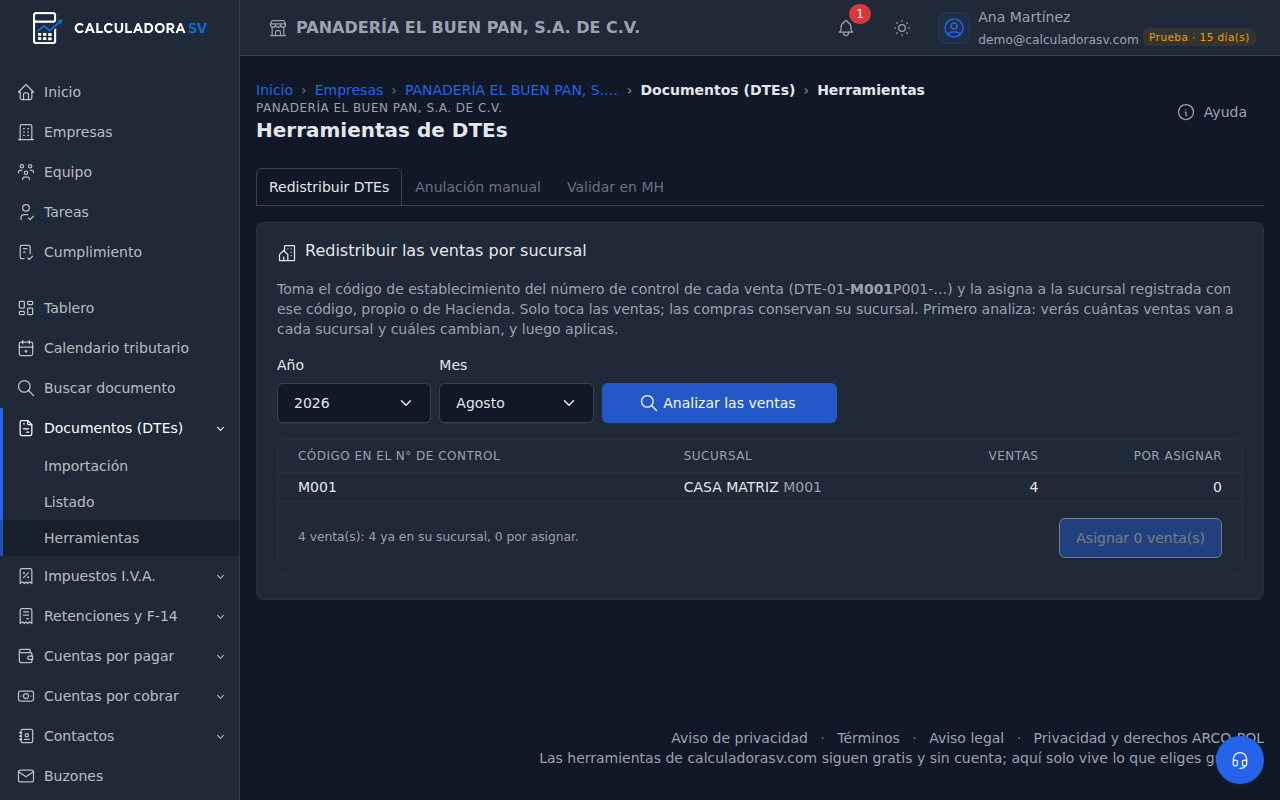Click the Asignar 0 venta(s) button
Viewport: 1280px width, 800px height.
point(1140,538)
